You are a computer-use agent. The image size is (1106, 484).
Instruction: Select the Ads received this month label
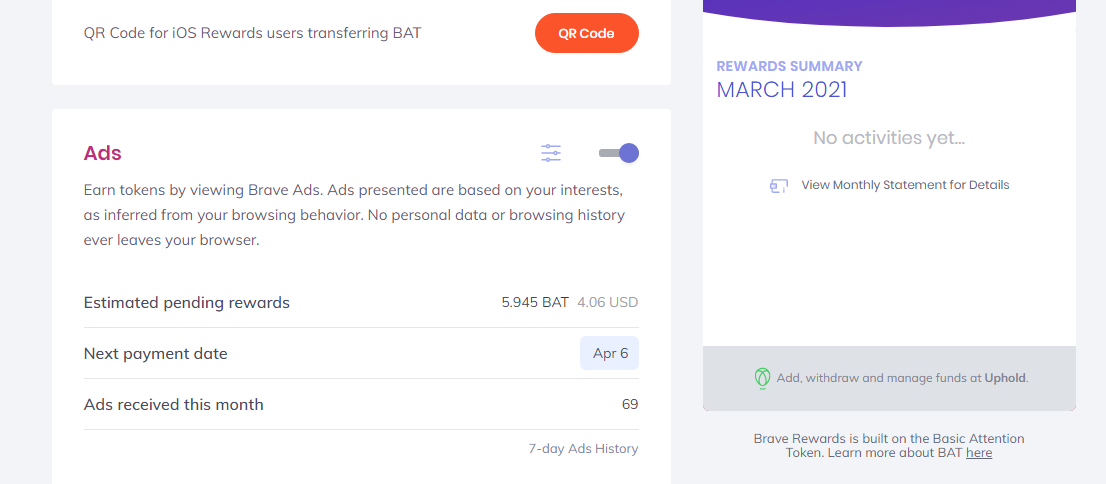click(x=174, y=404)
